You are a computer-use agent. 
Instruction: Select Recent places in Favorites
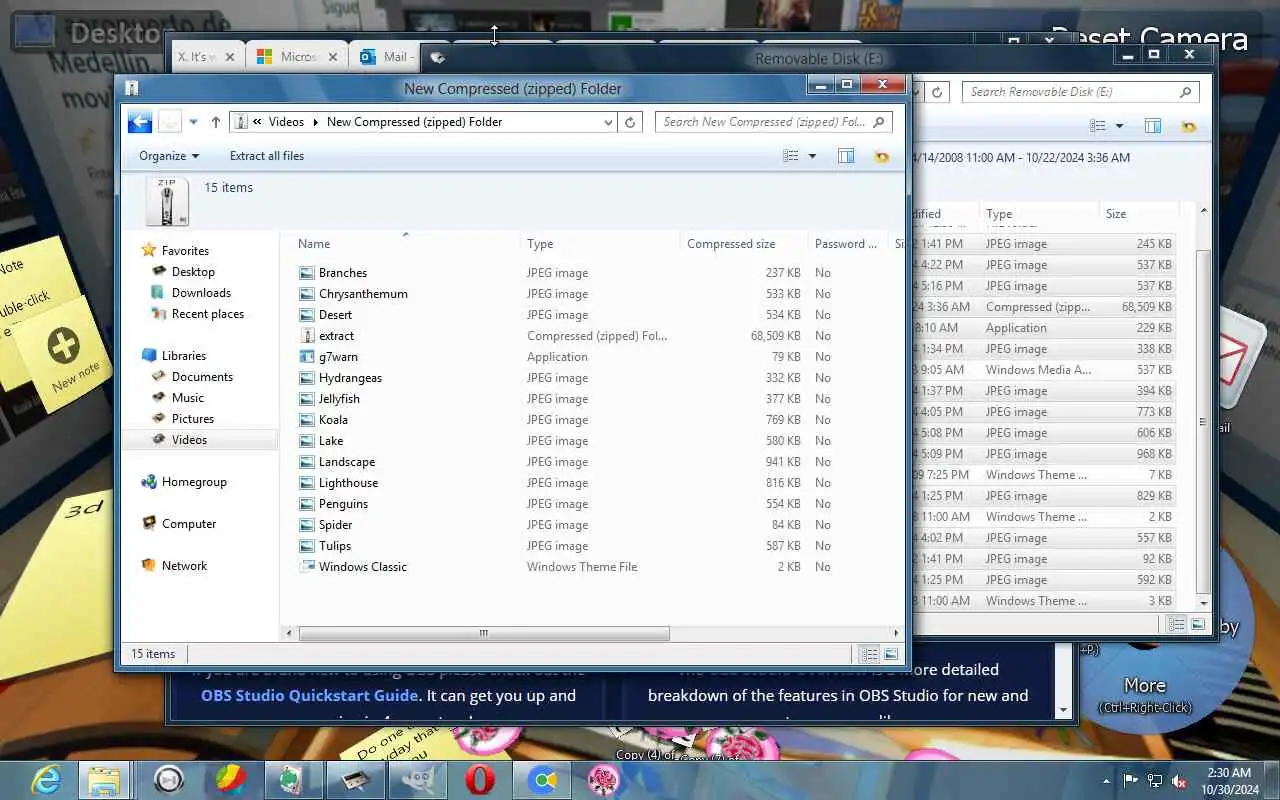pos(208,314)
